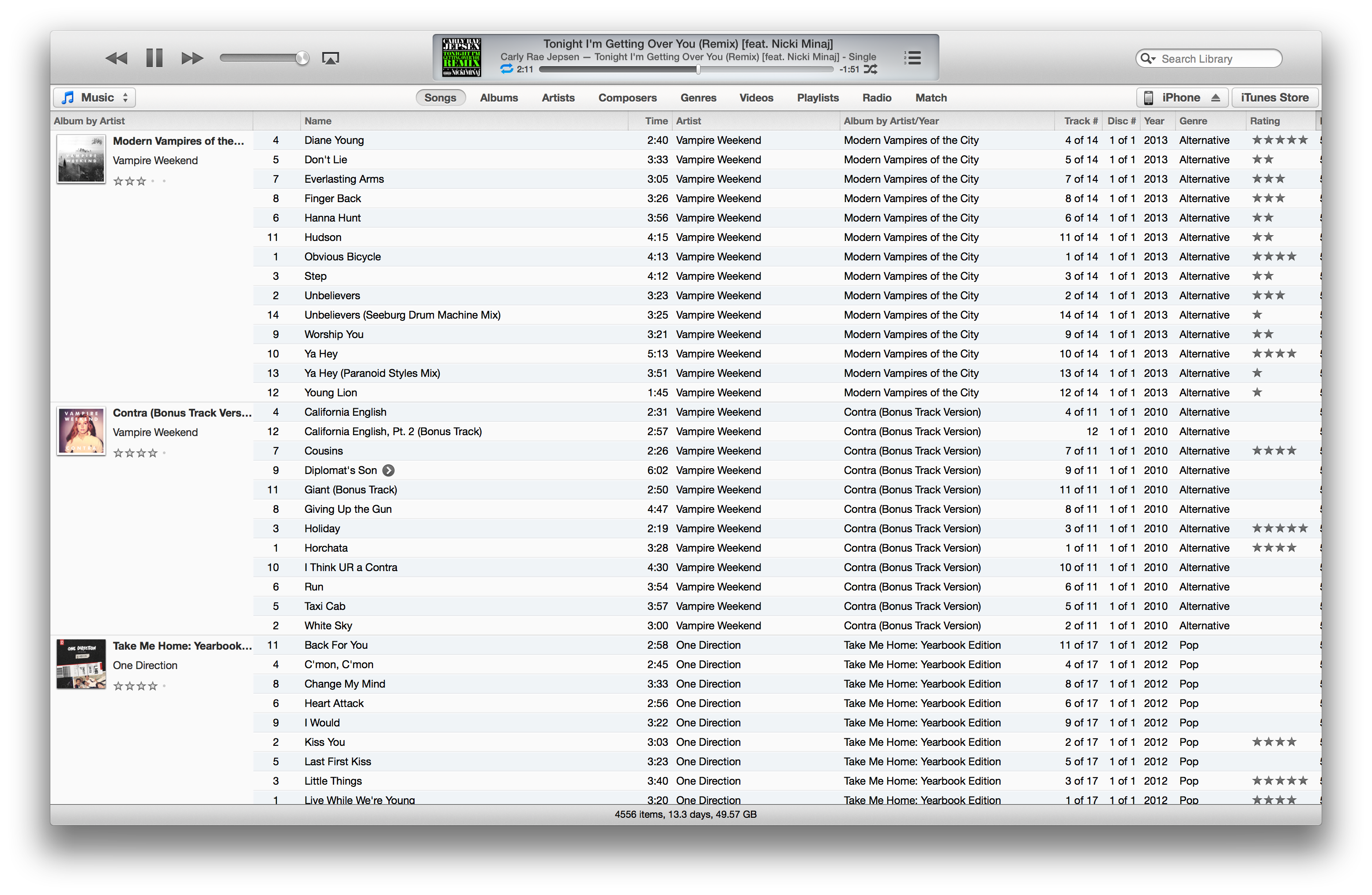
Task: Open the AirPlay output icon
Action: click(330, 58)
